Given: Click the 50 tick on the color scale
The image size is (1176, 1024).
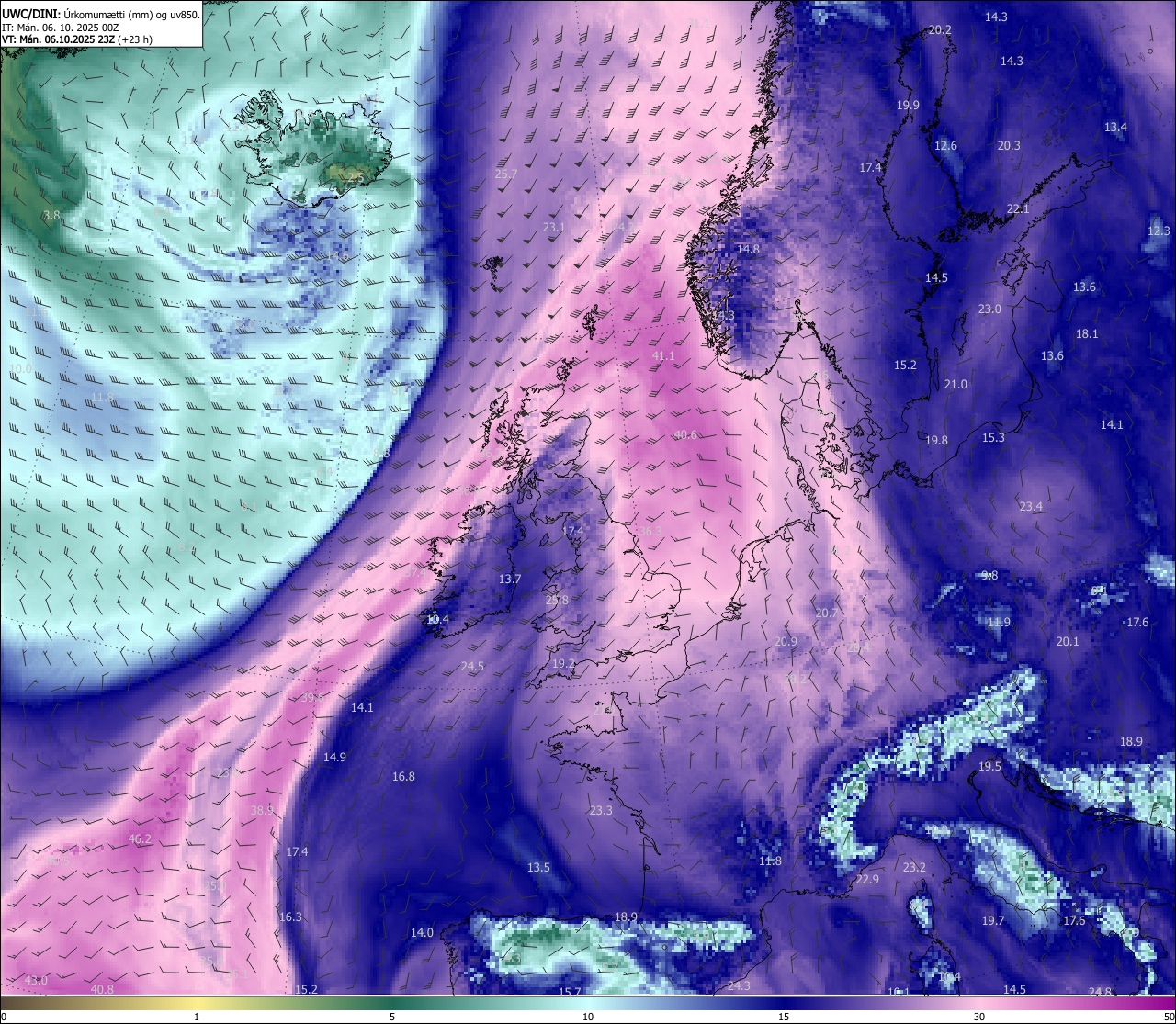Looking at the screenshot, I should tap(1169, 1017).
